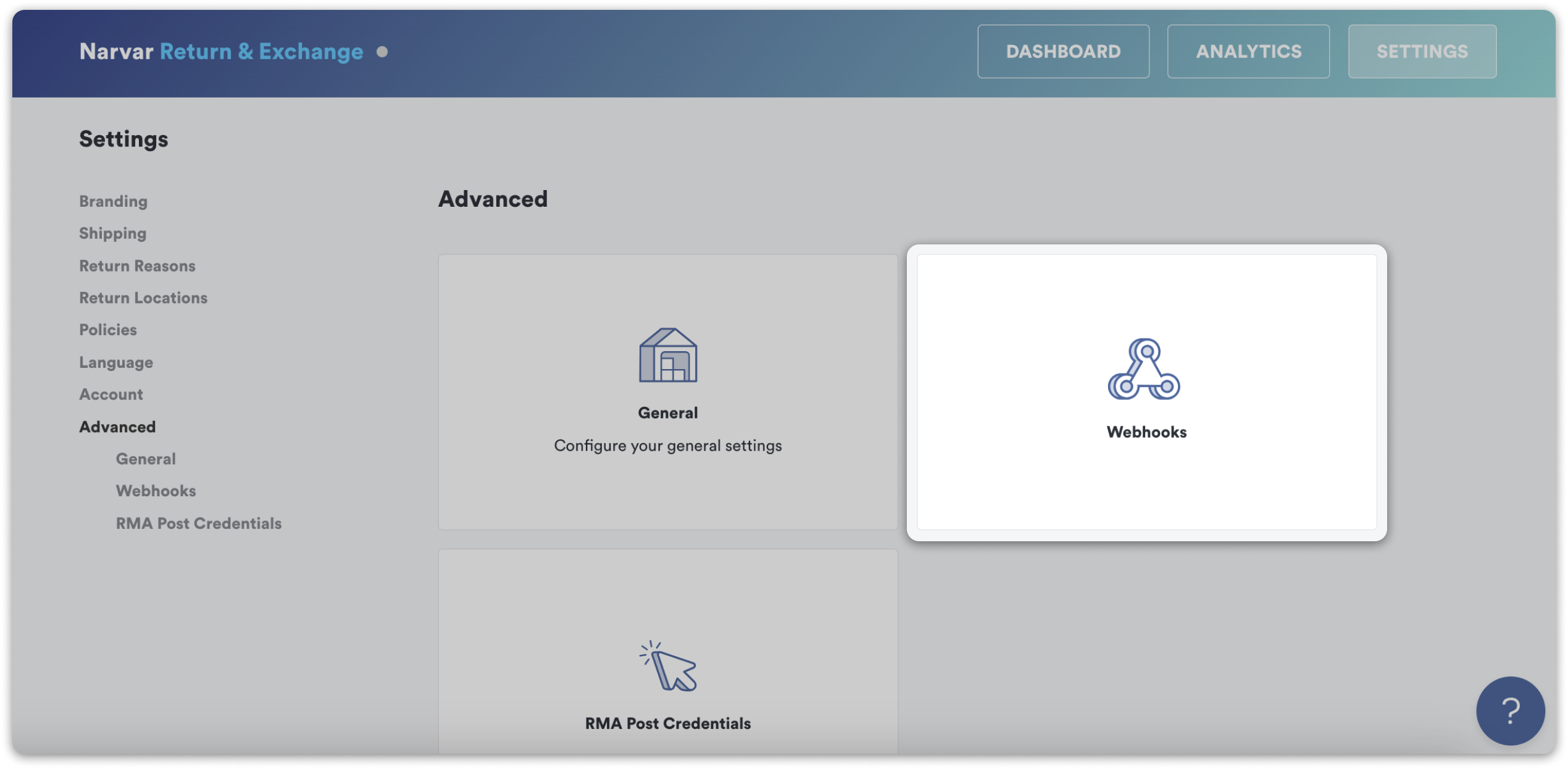
Task: Click the RMA Post Credentials cursor icon
Action: point(668,667)
